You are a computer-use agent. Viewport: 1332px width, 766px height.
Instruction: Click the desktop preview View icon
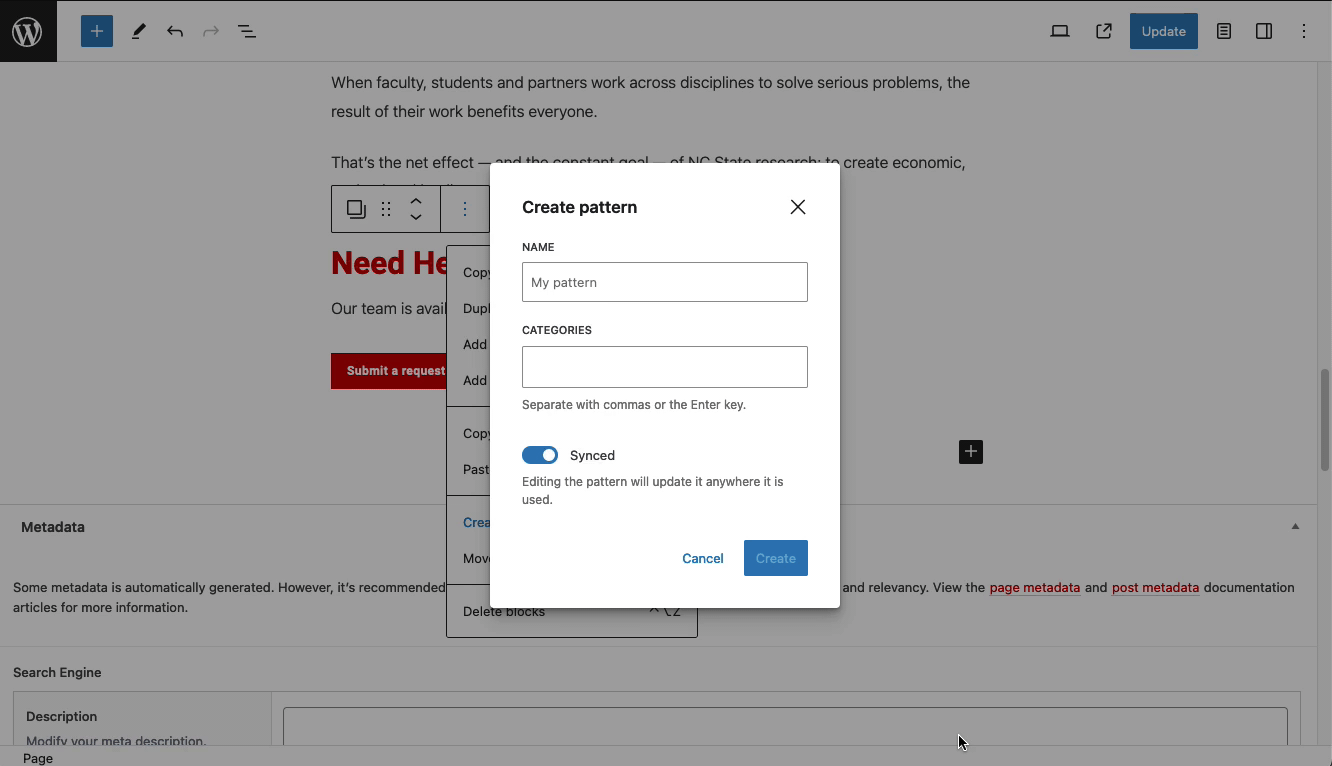tap(1060, 31)
